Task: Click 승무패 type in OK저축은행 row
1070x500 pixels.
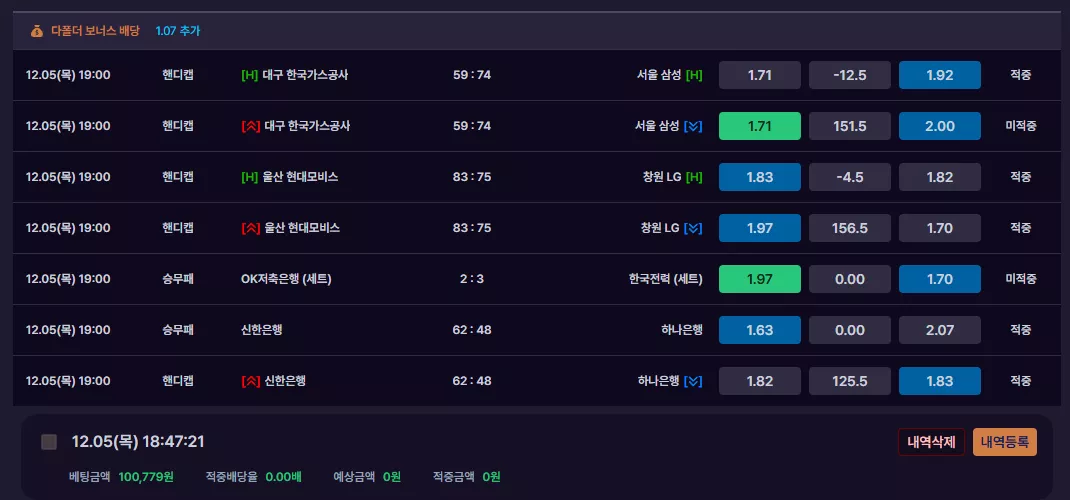Action: coord(178,279)
